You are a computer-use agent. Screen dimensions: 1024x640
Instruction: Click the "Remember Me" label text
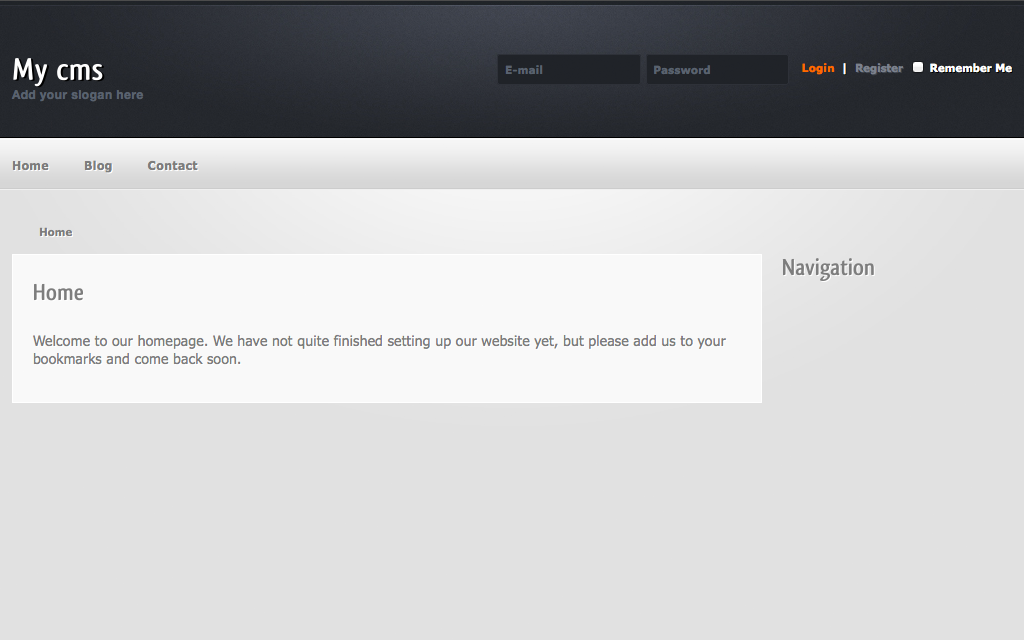[x=970, y=68]
